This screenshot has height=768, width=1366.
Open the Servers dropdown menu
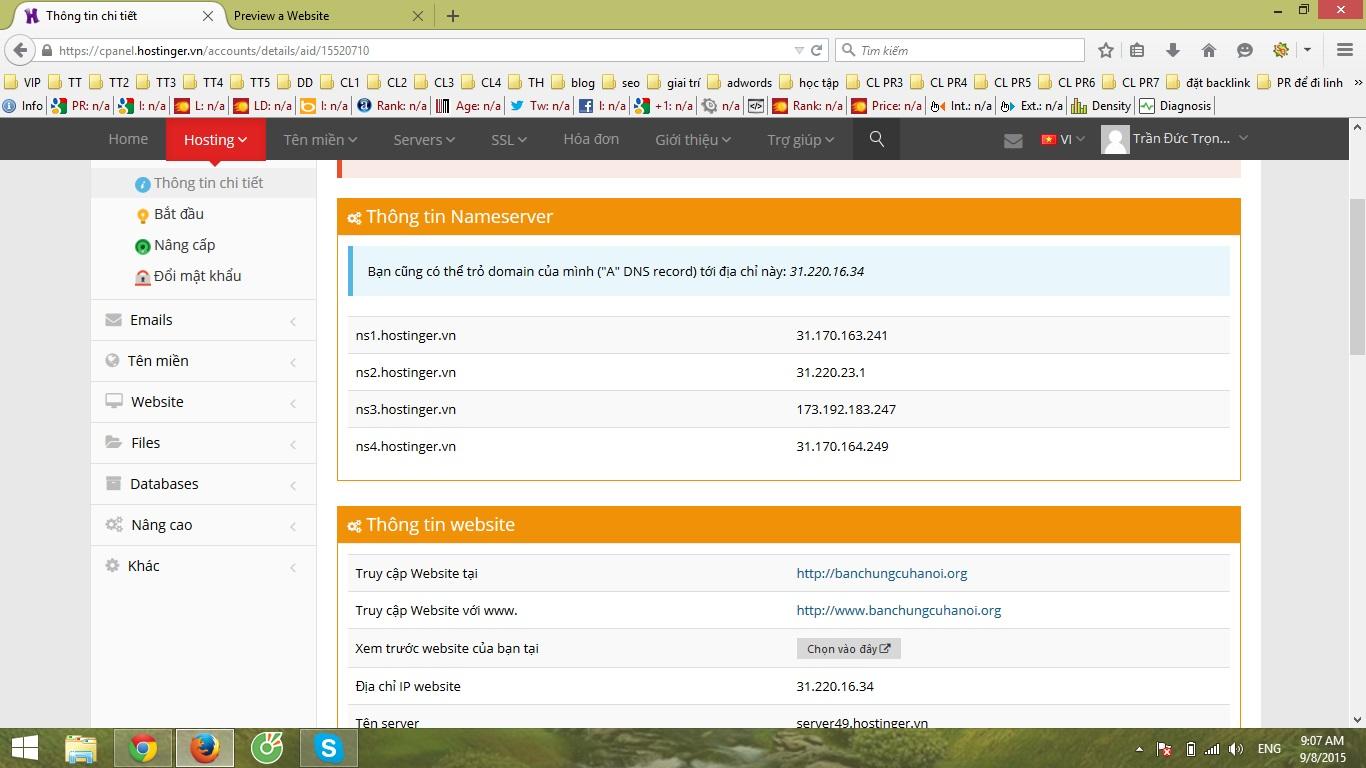424,139
